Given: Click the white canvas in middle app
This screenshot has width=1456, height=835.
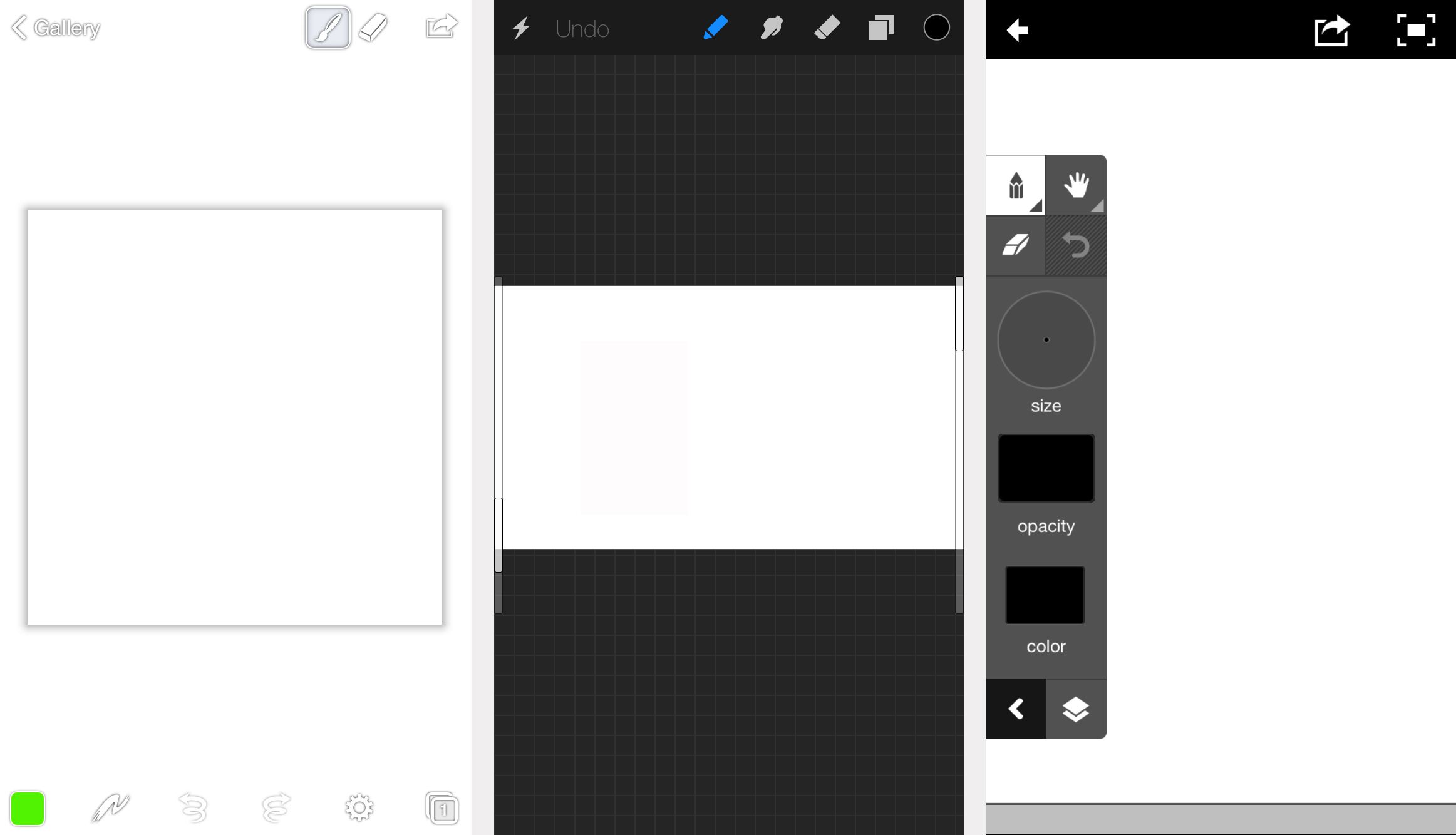Looking at the screenshot, I should pyautogui.click(x=728, y=417).
